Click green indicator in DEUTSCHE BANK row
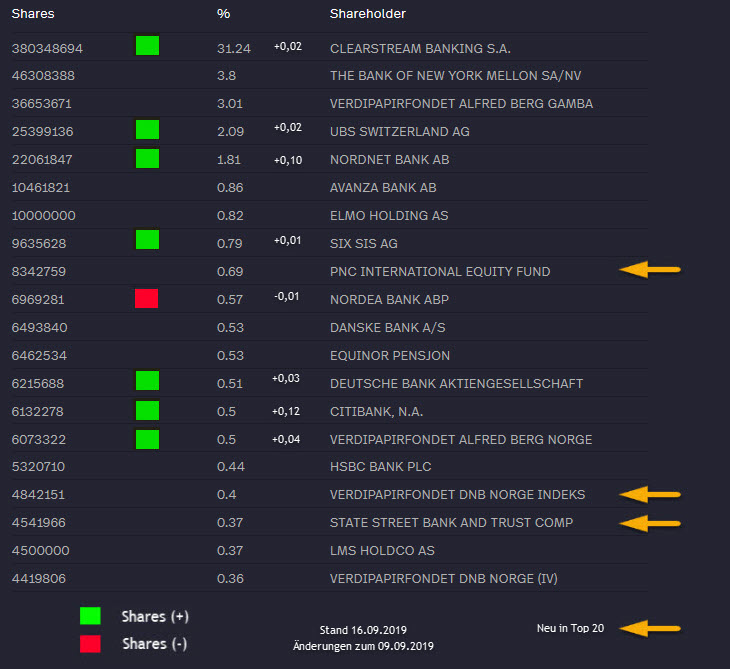 147,380
